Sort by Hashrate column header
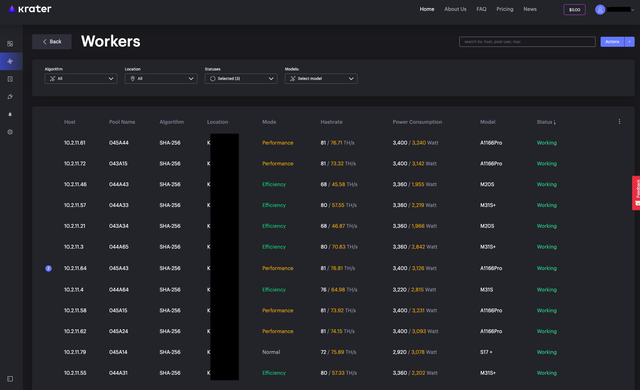 [x=331, y=122]
